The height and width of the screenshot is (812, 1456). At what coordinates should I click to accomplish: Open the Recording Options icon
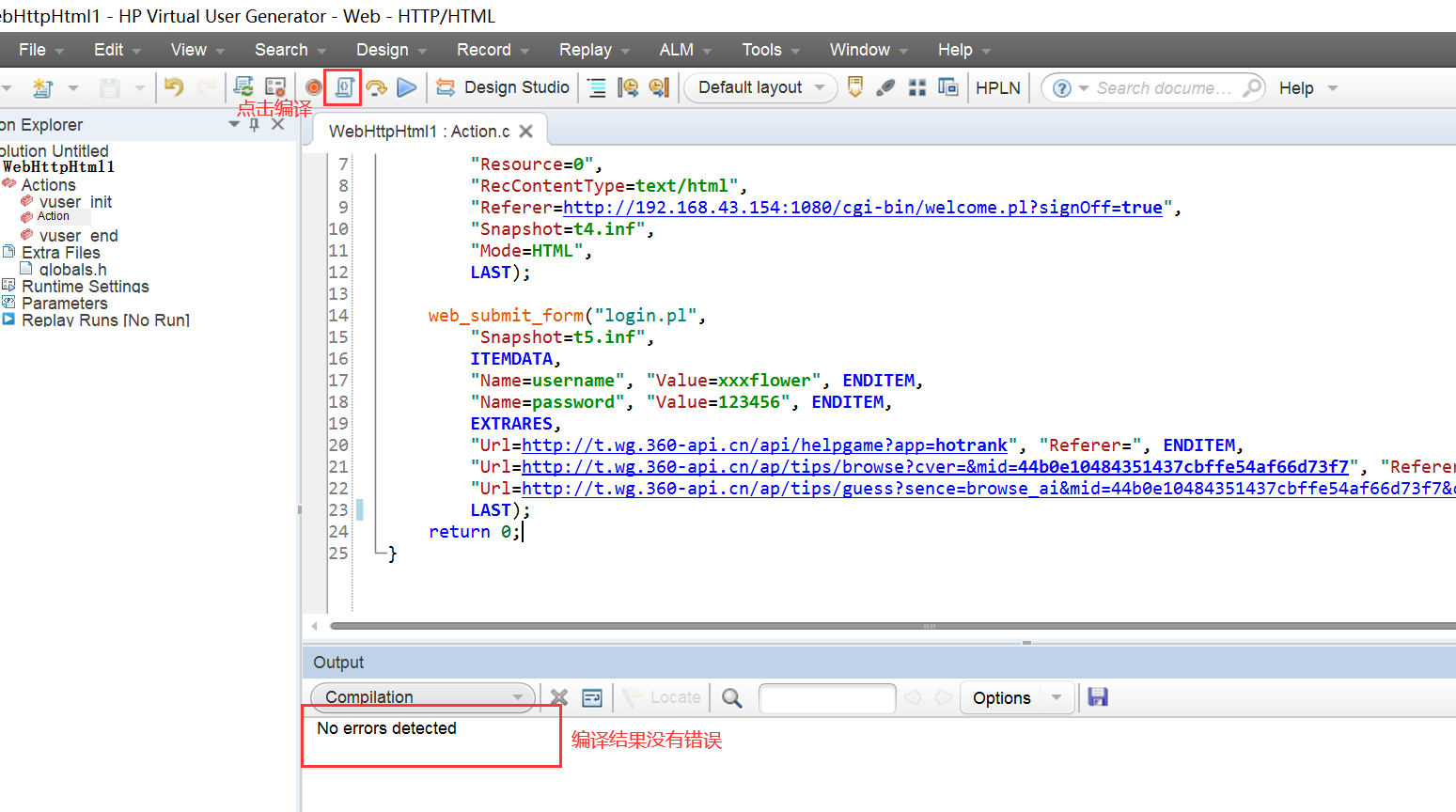coord(275,87)
